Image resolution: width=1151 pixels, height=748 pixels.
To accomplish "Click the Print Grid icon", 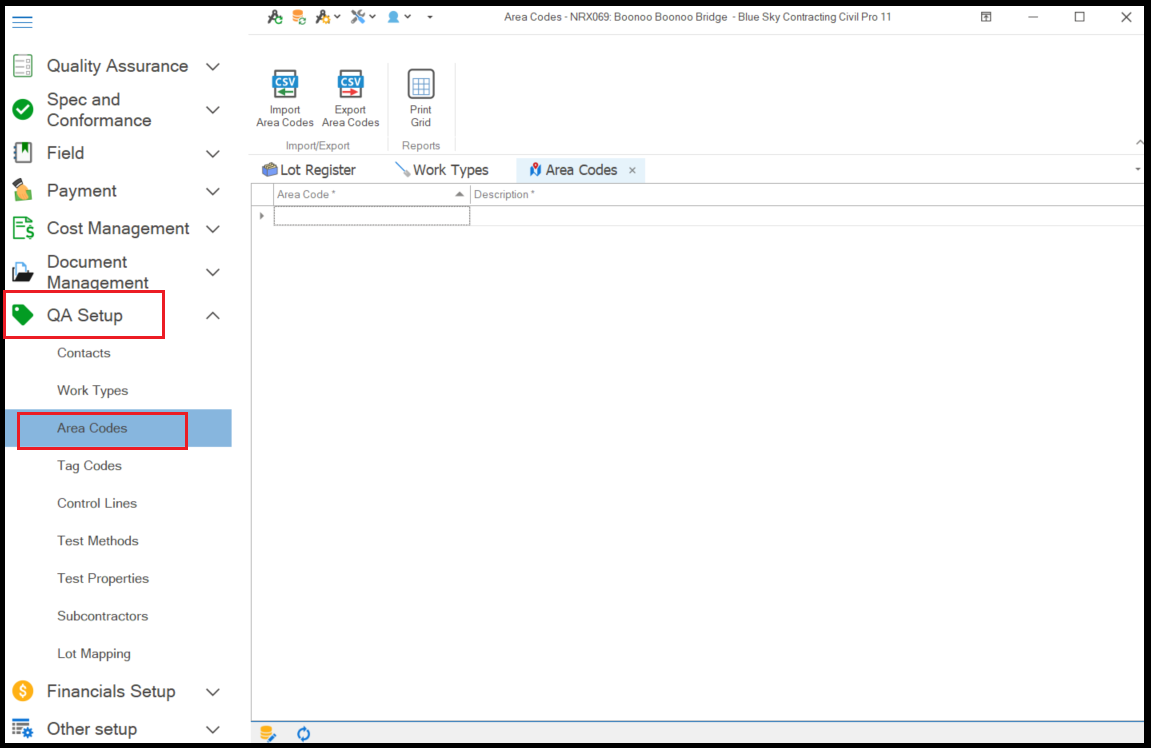I will (x=421, y=84).
